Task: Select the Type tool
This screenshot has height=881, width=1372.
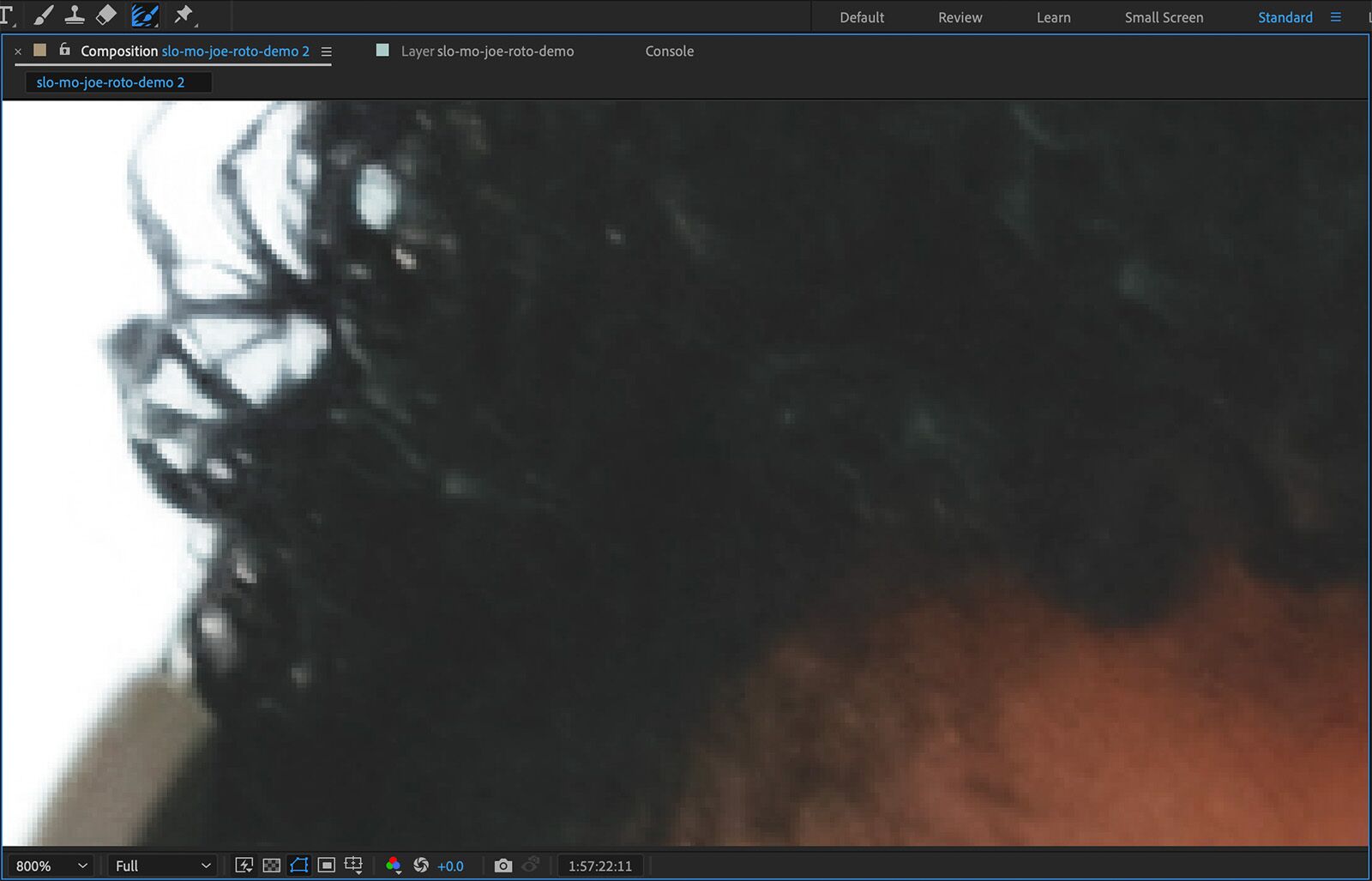Action: [9, 15]
